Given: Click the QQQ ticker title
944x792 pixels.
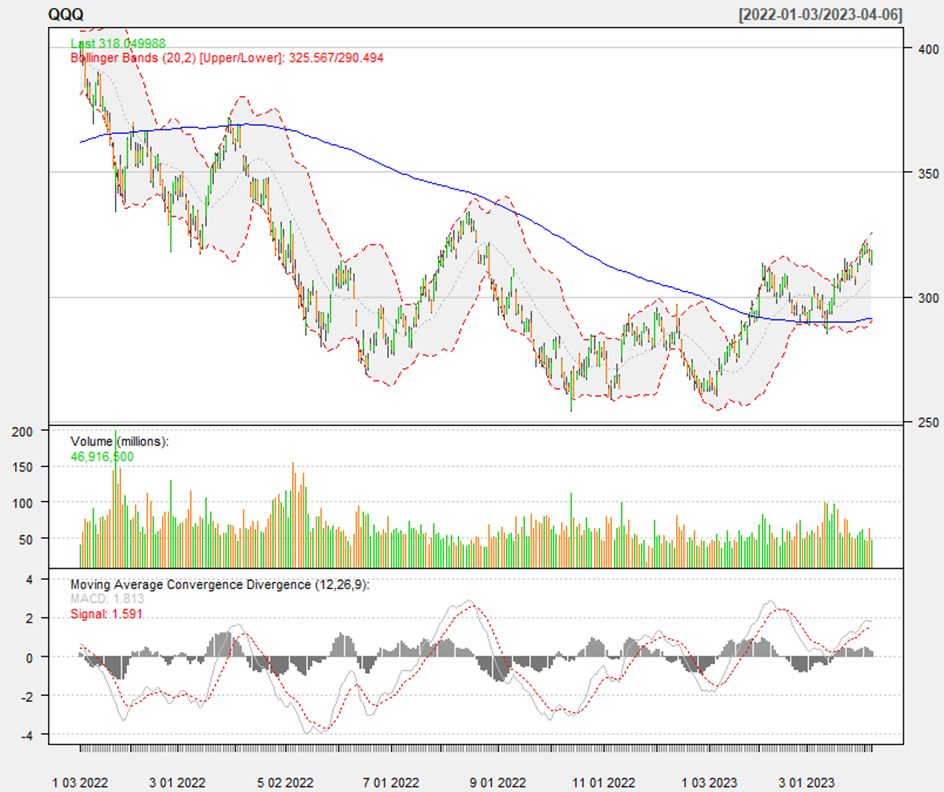Looking at the screenshot, I should [66, 14].
